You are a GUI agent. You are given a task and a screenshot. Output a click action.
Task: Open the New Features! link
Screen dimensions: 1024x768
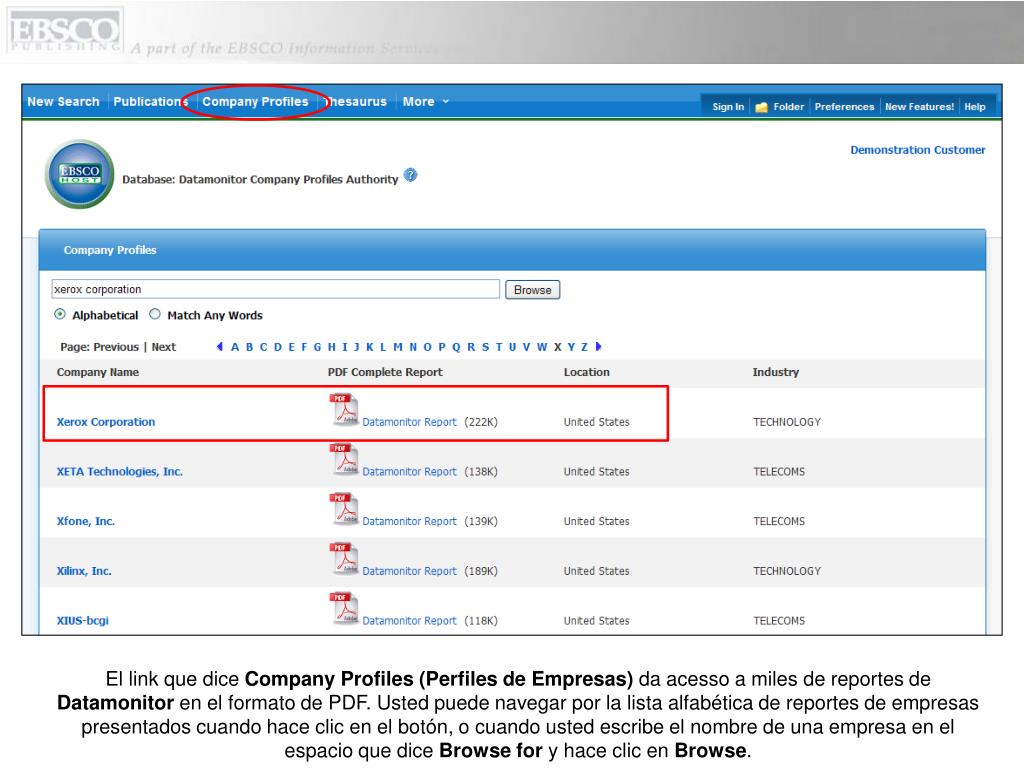919,106
